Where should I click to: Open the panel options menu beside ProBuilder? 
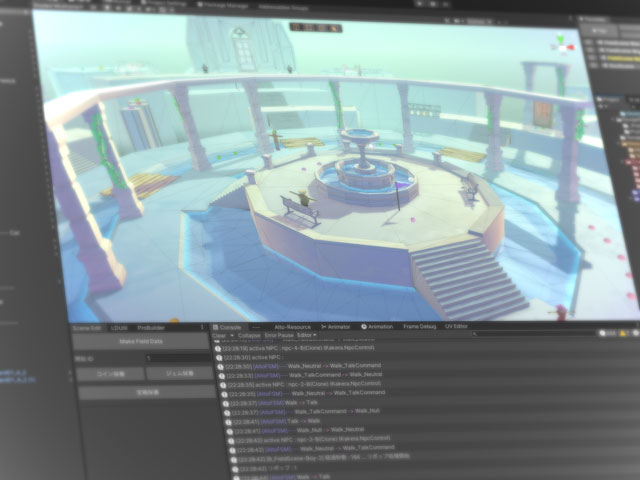click(203, 327)
